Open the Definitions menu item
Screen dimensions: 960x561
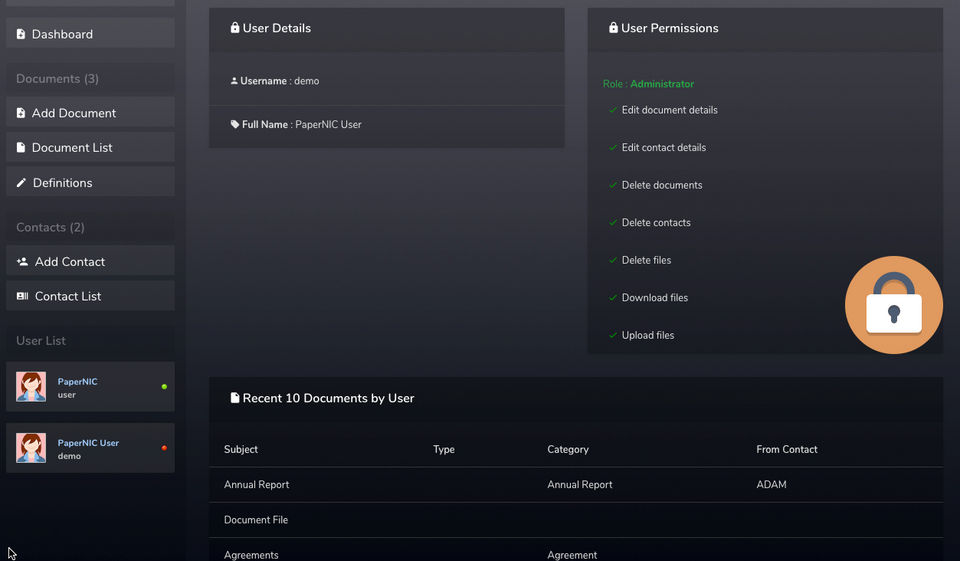coord(62,183)
